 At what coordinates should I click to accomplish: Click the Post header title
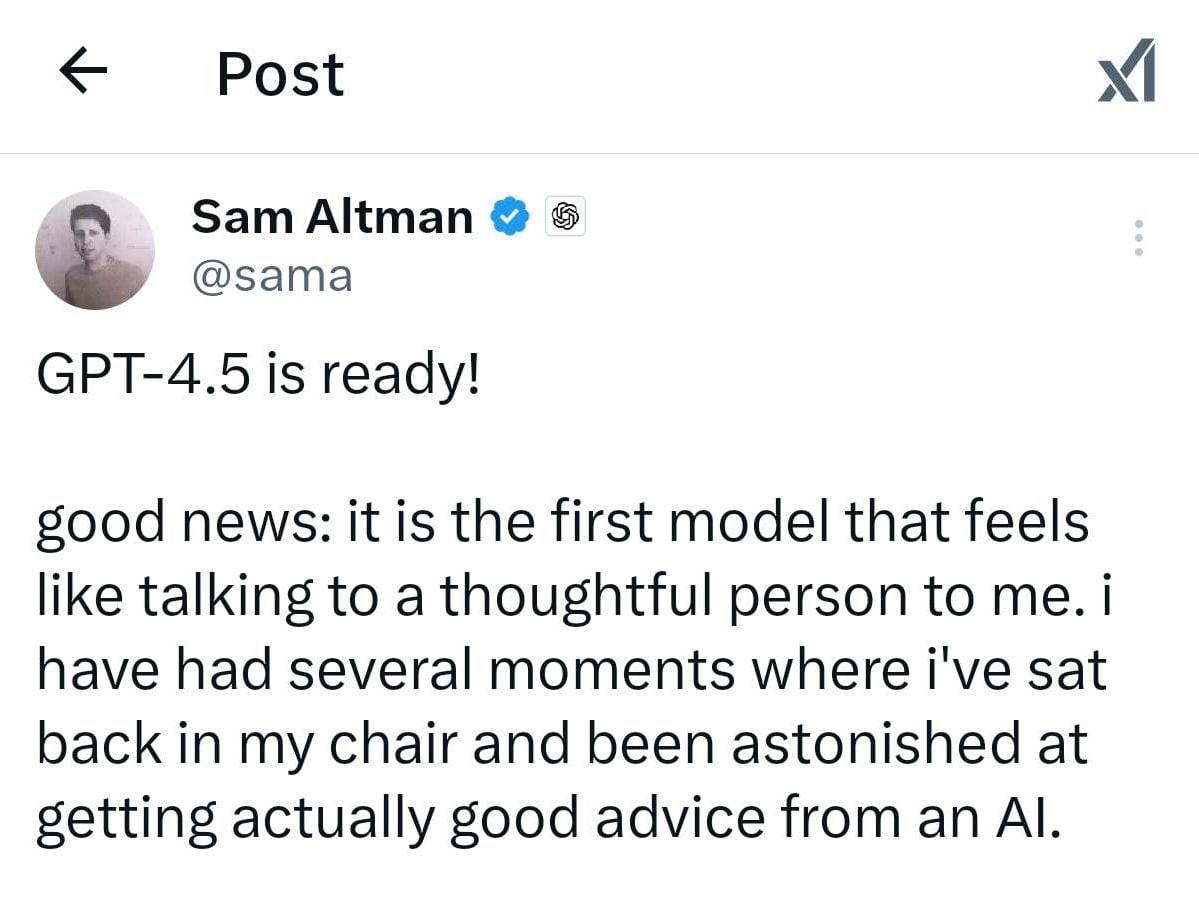(x=280, y=74)
